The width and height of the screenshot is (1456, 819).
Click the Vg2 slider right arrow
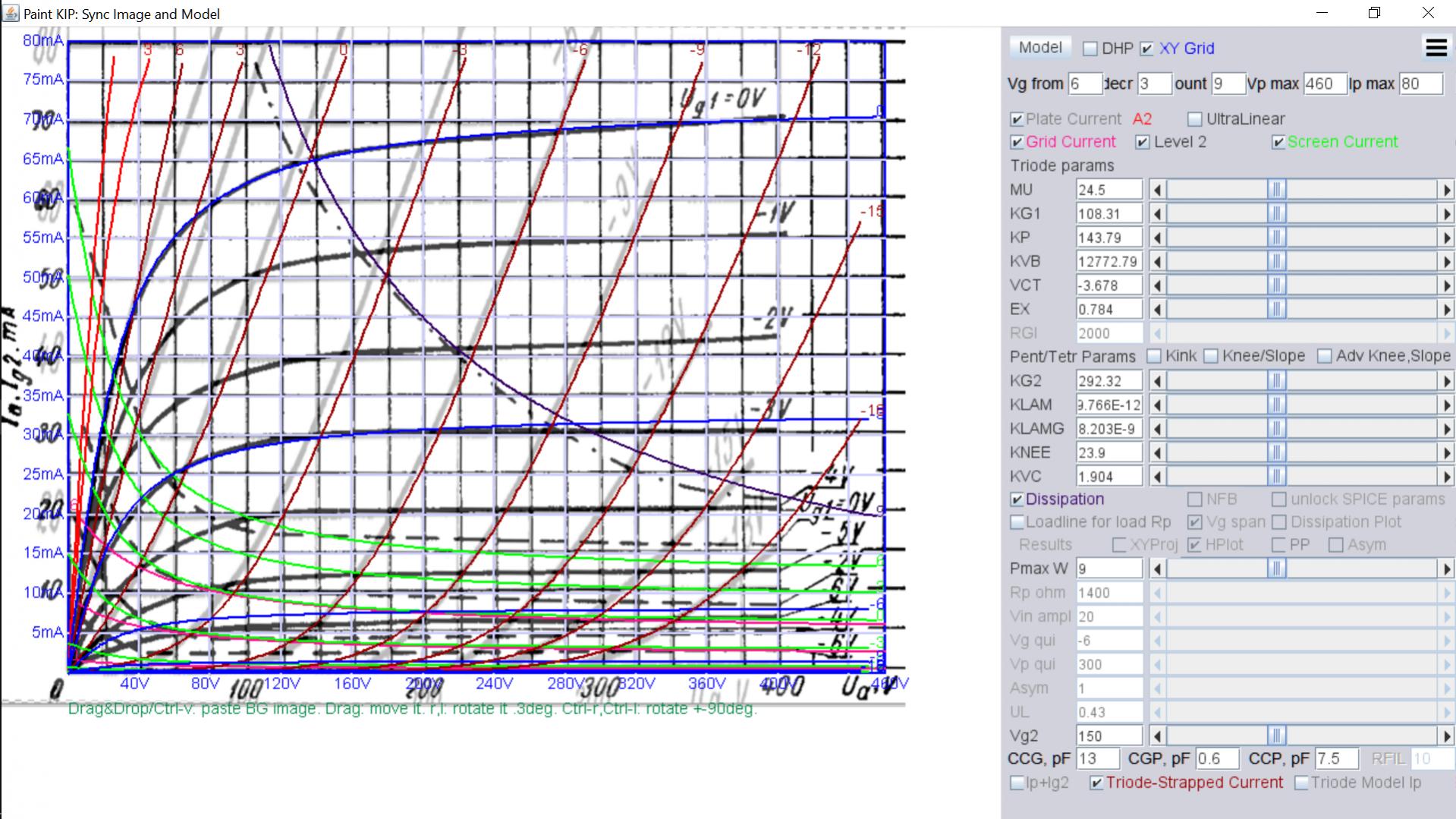tap(1446, 736)
